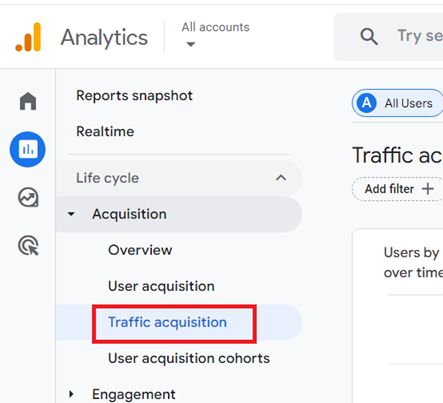
Task: Open User acquisition cohorts report
Action: click(x=189, y=358)
